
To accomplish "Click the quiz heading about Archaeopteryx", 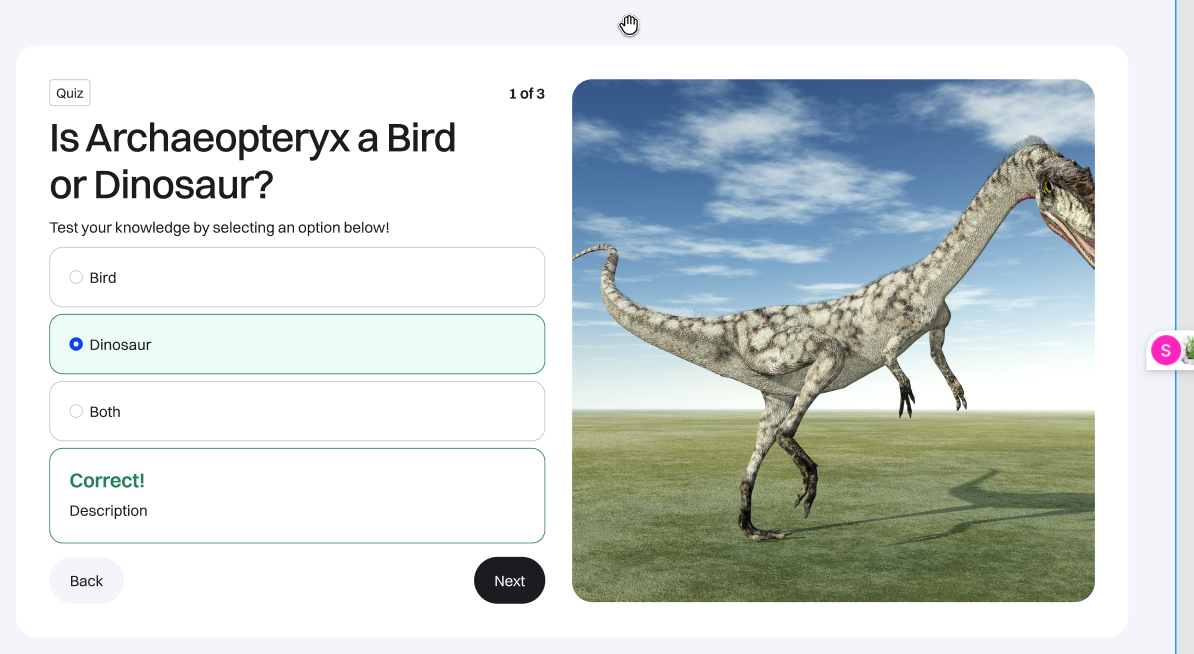I will point(253,161).
